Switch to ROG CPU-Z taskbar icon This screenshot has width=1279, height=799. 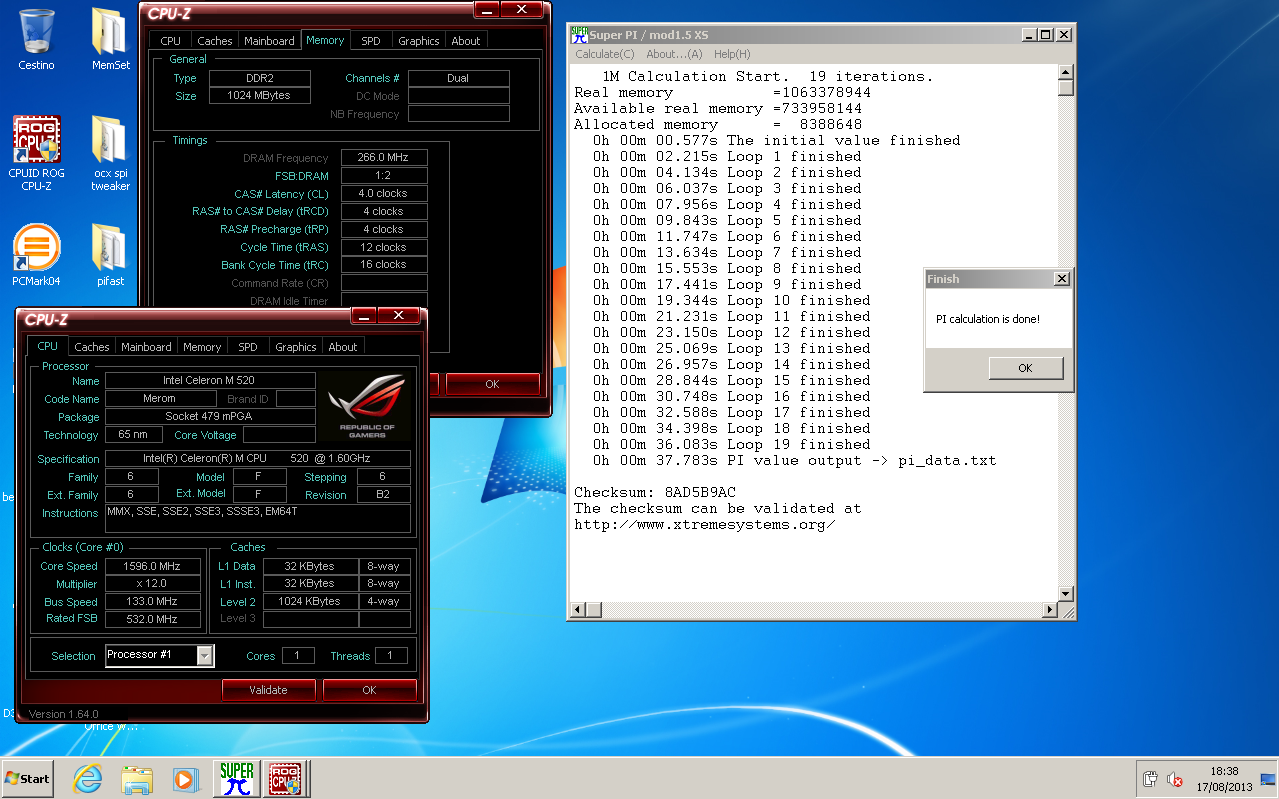pyautogui.click(x=285, y=779)
